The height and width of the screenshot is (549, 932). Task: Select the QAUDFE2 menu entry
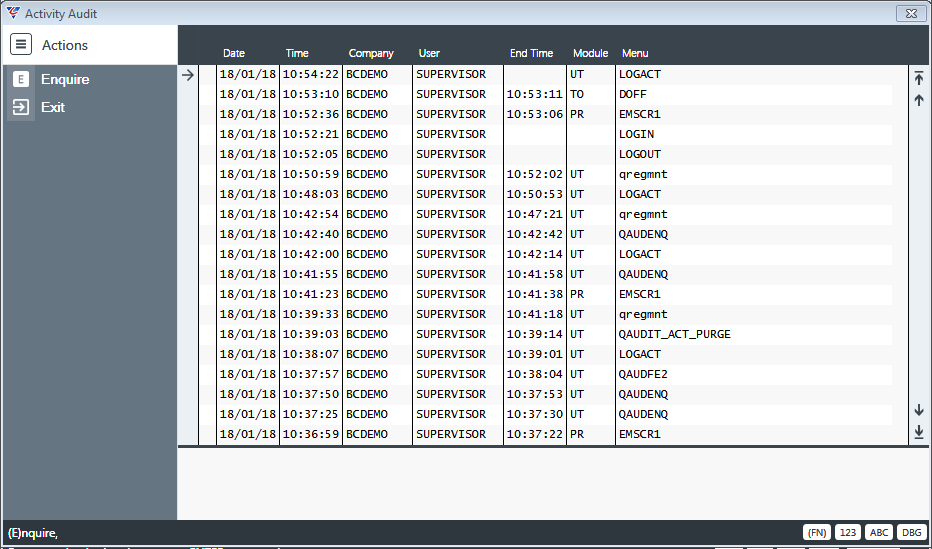(643, 374)
